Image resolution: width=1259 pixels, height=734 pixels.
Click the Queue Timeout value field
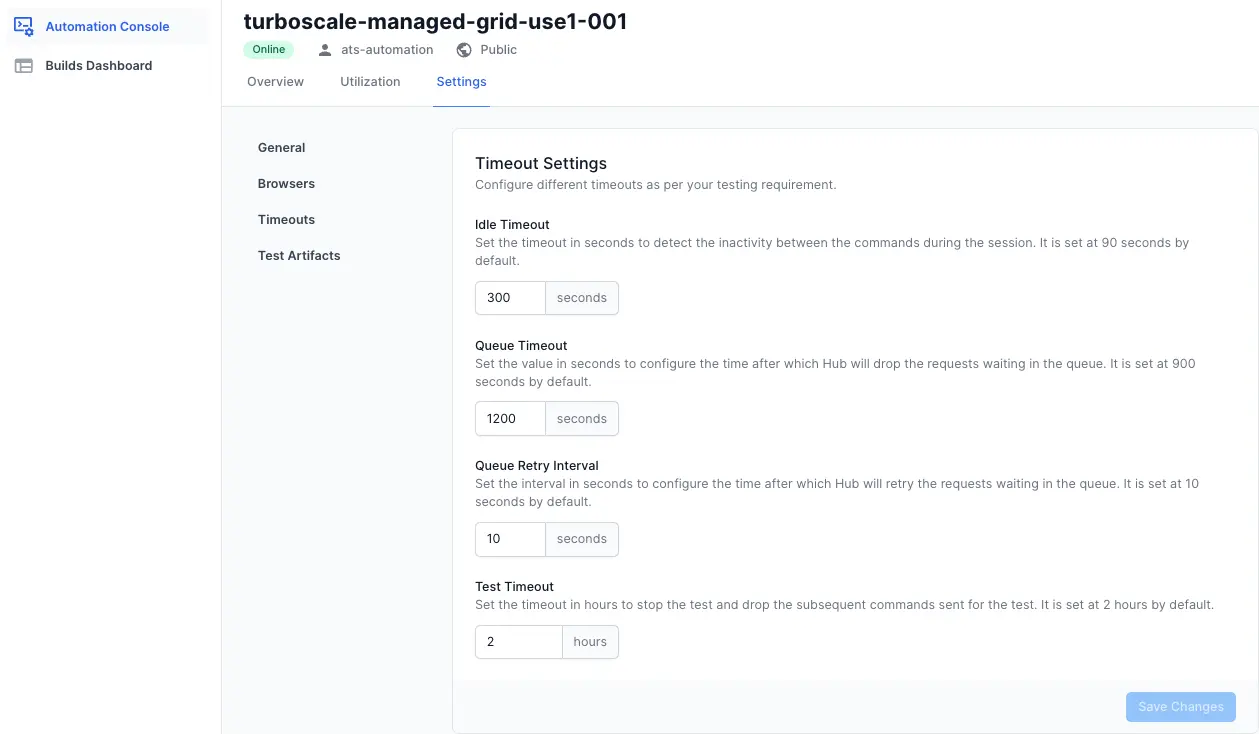pyautogui.click(x=510, y=418)
